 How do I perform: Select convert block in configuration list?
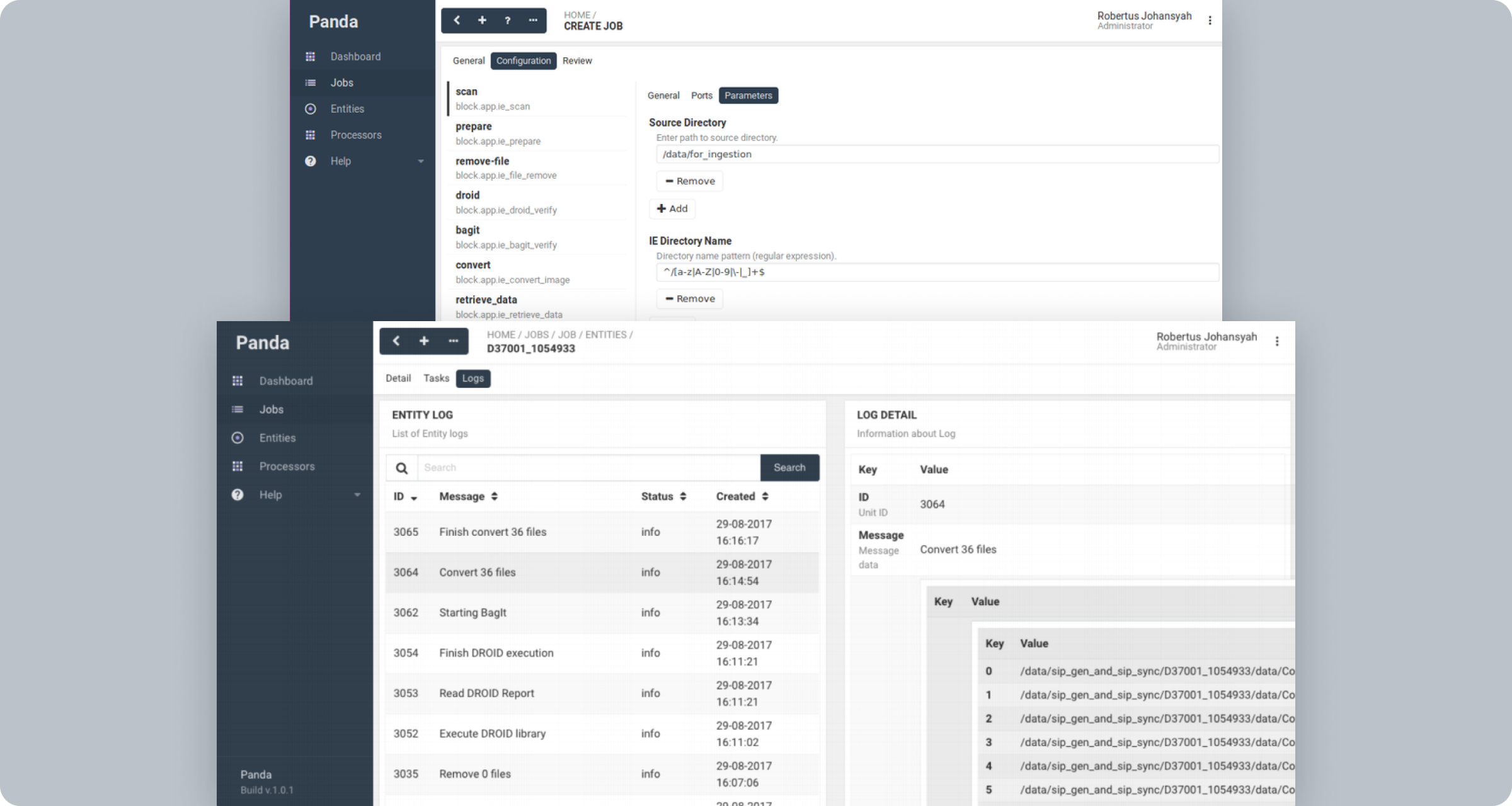(537, 272)
